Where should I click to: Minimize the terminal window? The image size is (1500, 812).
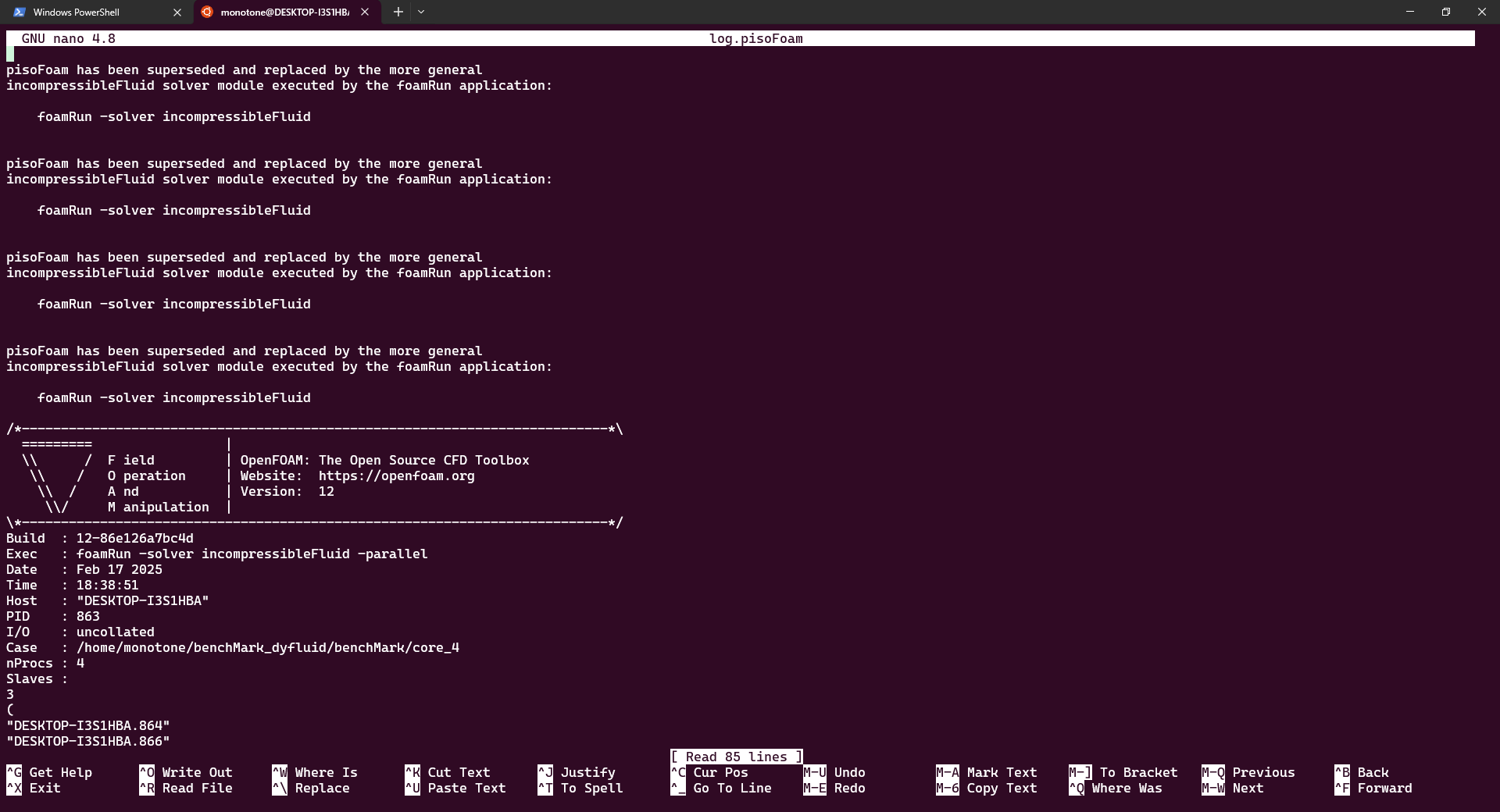click(1410, 12)
